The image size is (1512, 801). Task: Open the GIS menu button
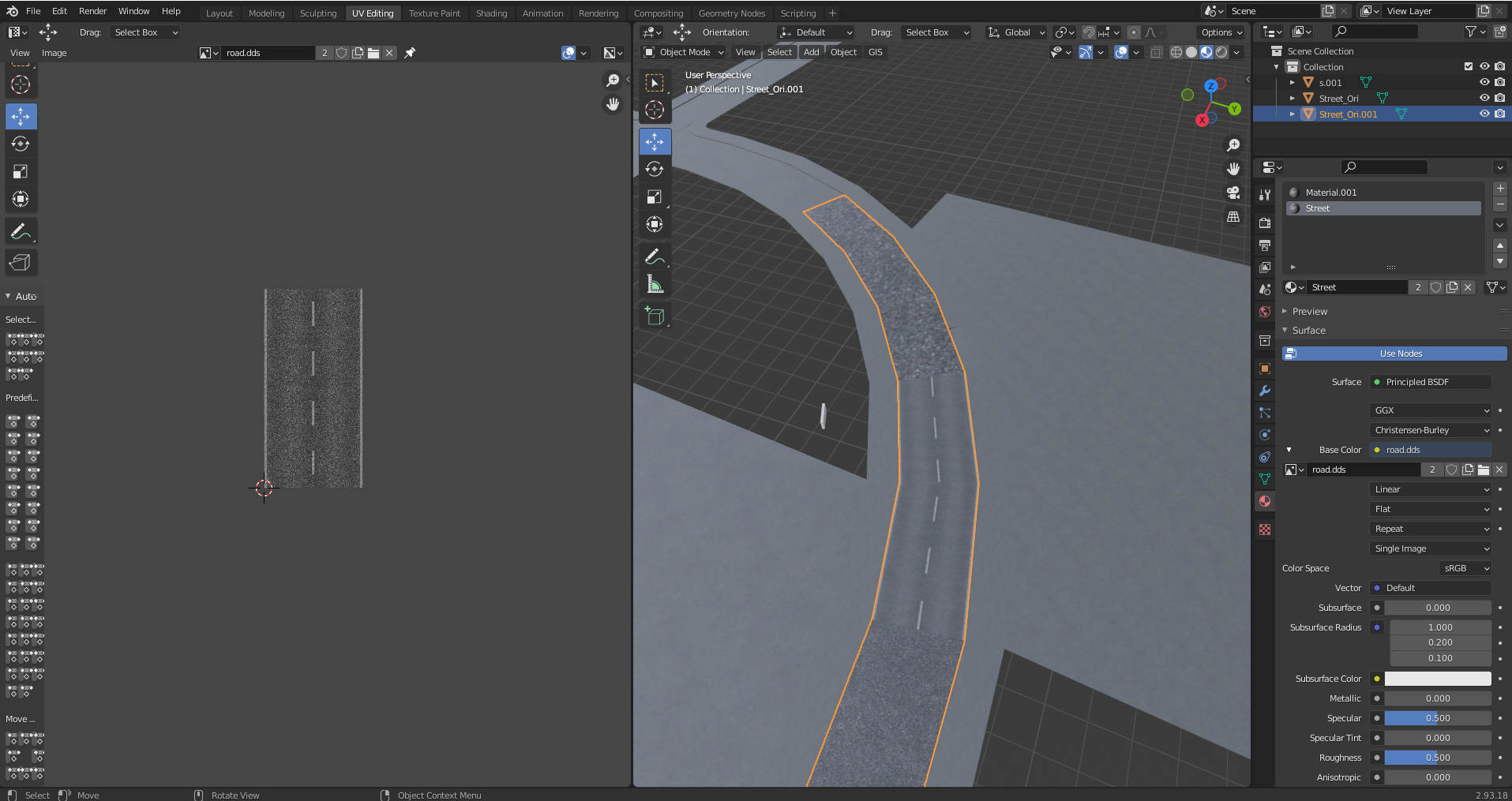875,52
